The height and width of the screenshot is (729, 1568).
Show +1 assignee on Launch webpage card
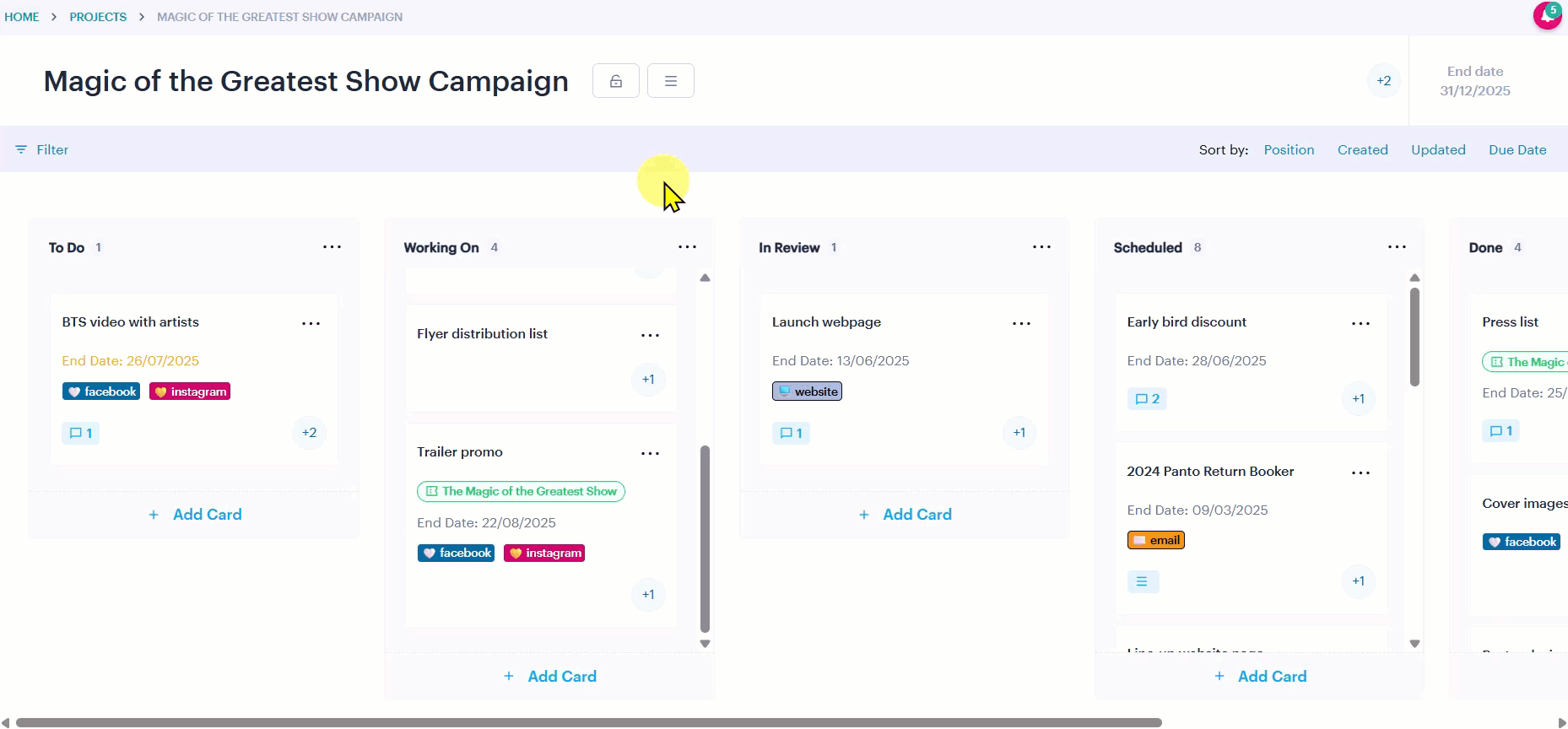point(1019,433)
